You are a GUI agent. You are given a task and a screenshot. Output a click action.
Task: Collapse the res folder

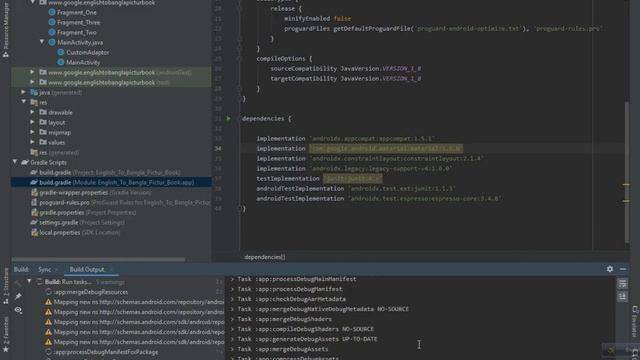(x=23, y=102)
